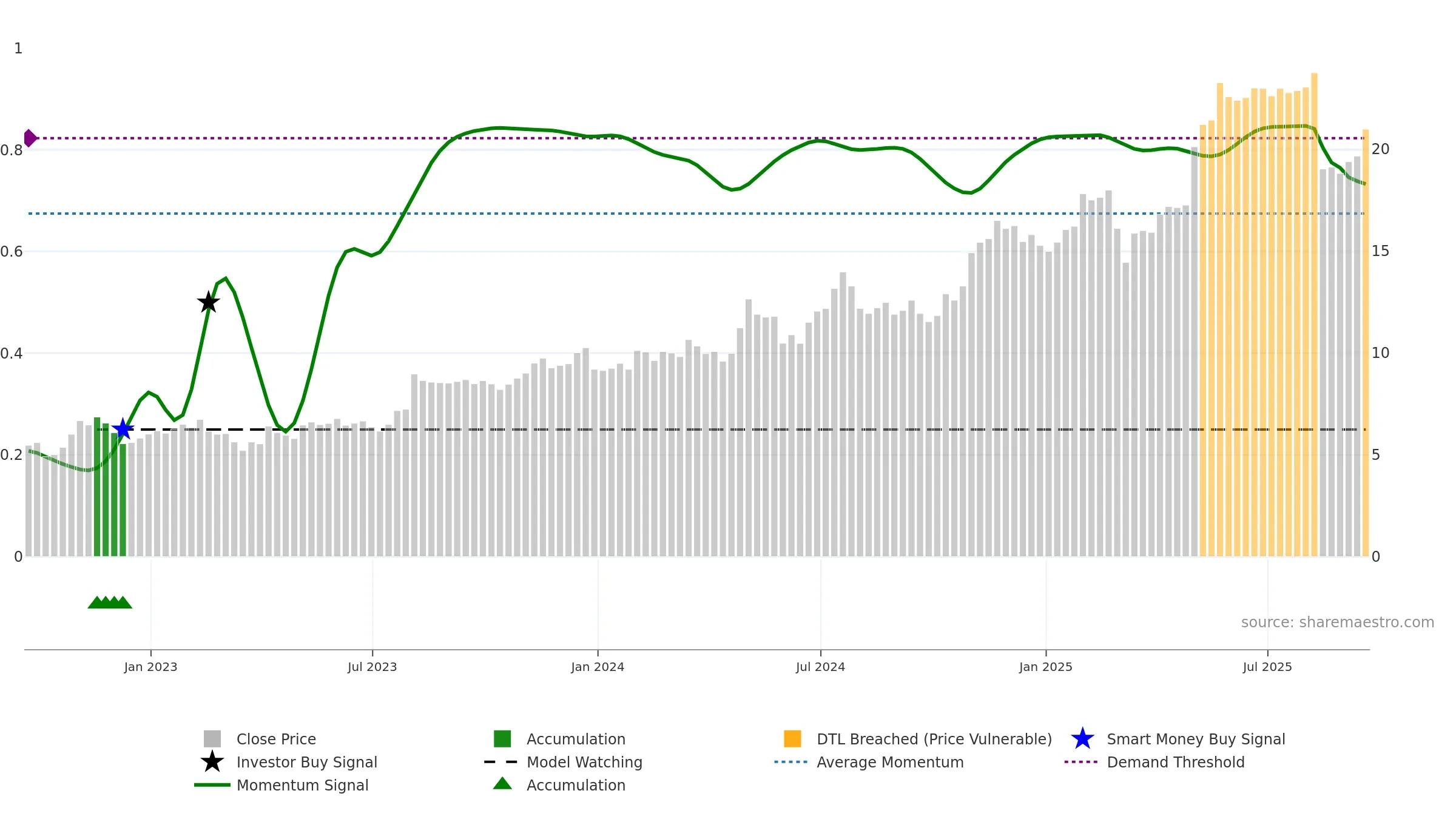1456x819 pixels.
Task: Click the left axis value 0.8
Action: [12, 150]
